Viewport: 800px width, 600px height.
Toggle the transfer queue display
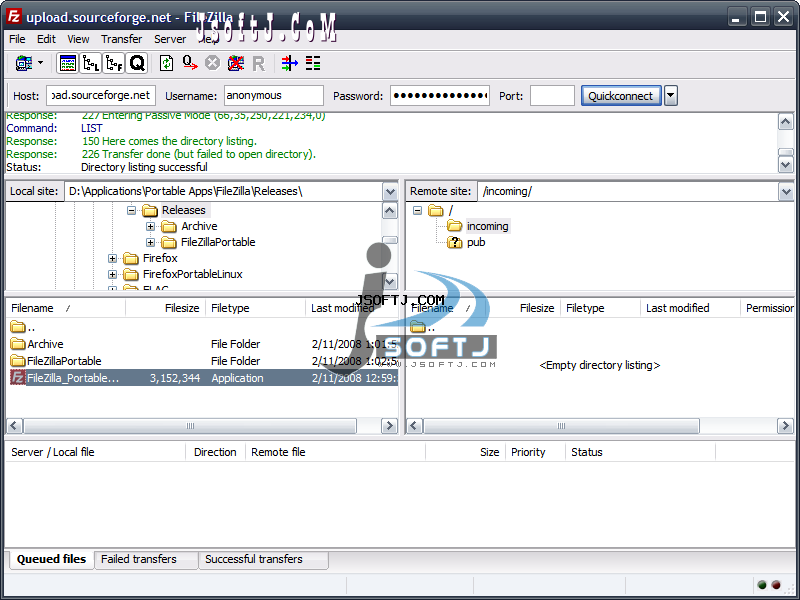pos(137,63)
